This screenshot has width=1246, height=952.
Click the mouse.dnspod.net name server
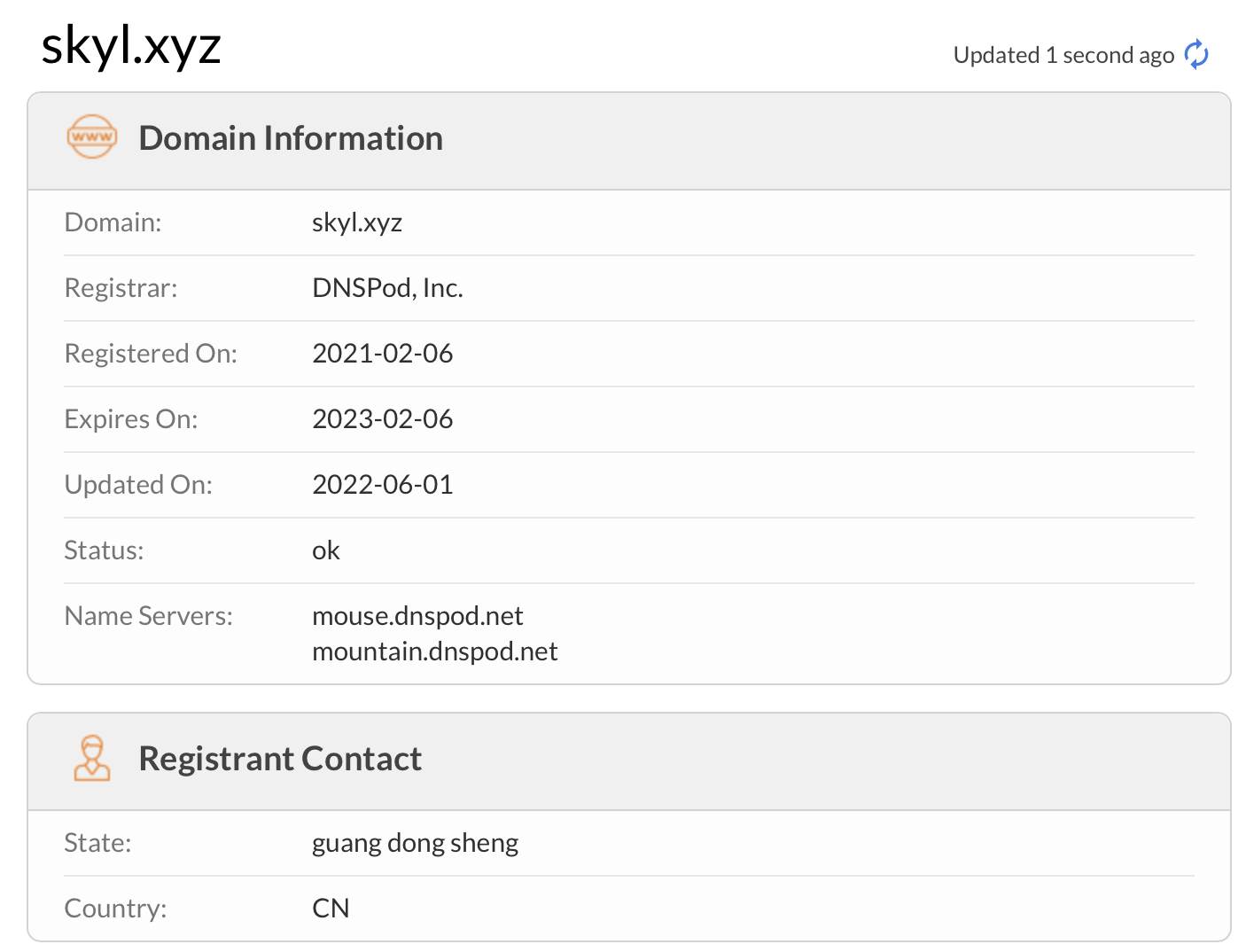(x=417, y=616)
